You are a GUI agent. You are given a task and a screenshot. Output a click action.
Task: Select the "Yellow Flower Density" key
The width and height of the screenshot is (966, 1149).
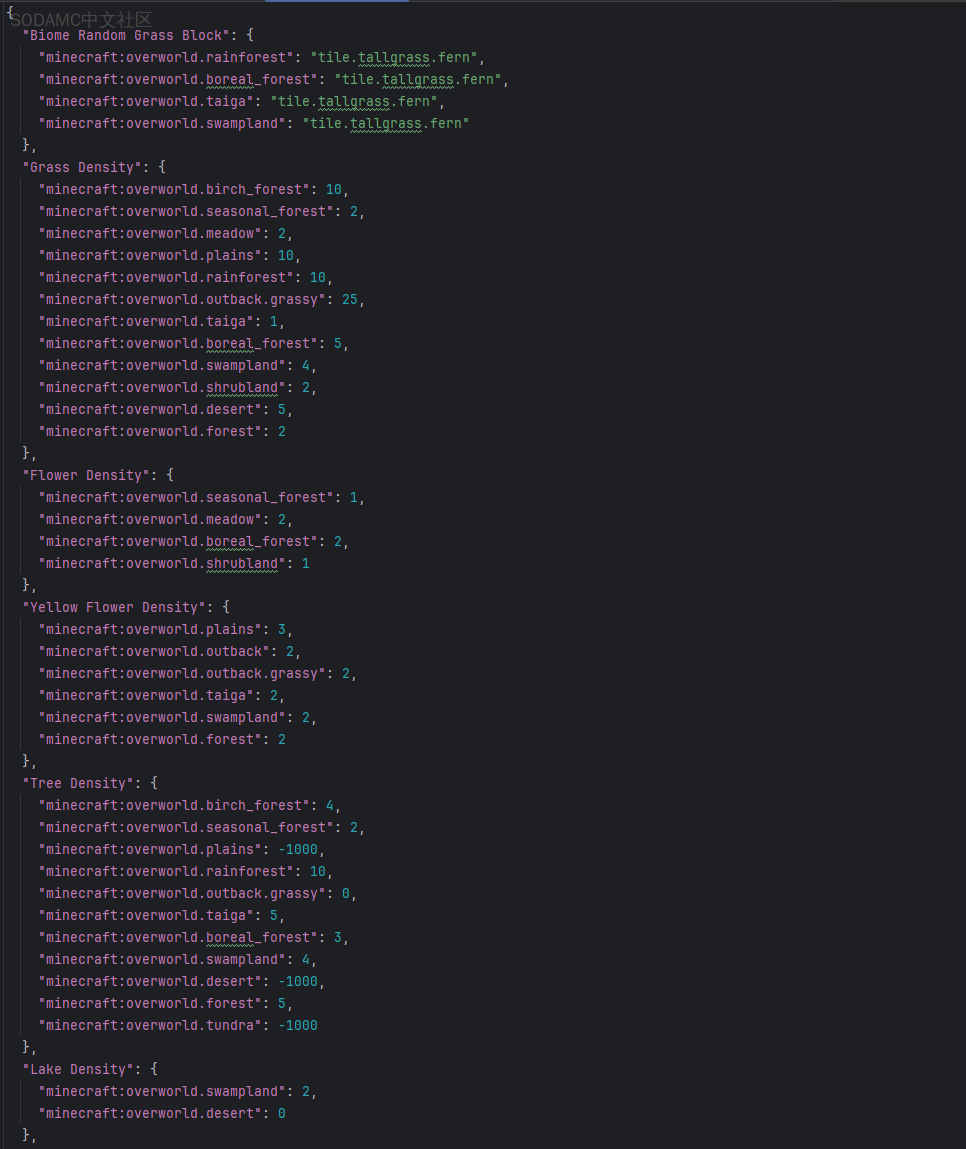click(x=114, y=607)
